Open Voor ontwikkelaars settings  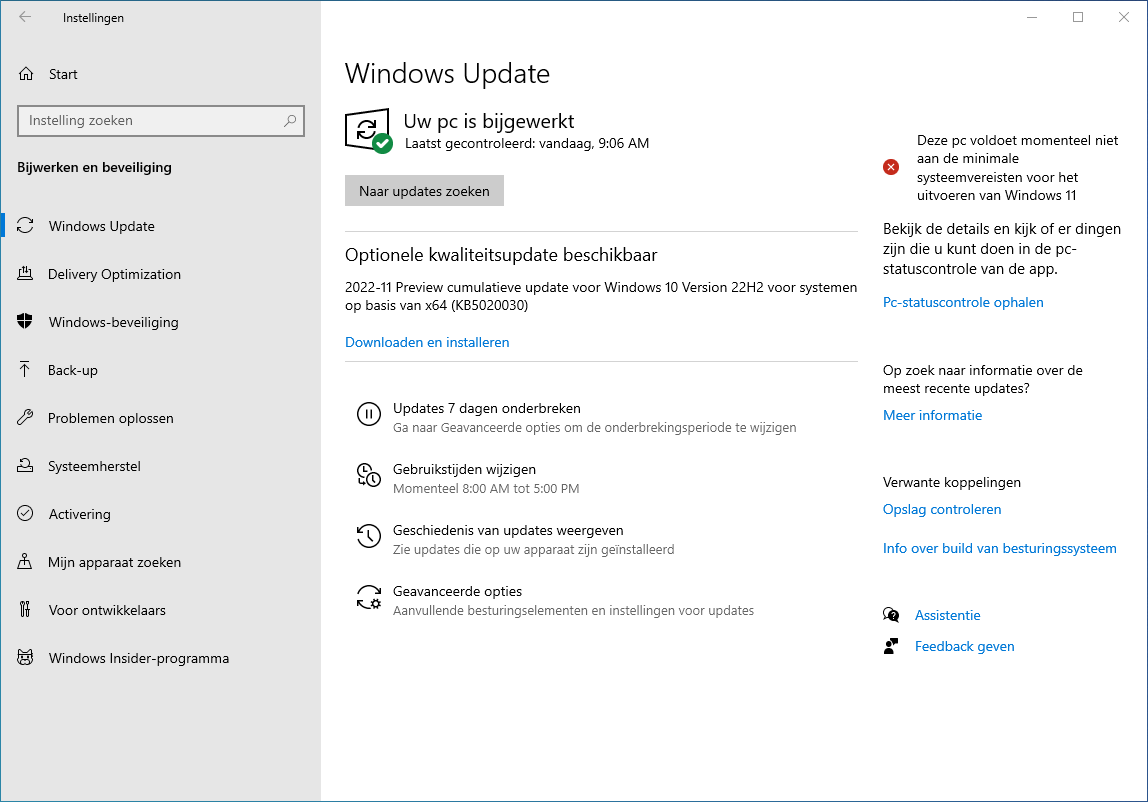pyautogui.click(x=107, y=610)
